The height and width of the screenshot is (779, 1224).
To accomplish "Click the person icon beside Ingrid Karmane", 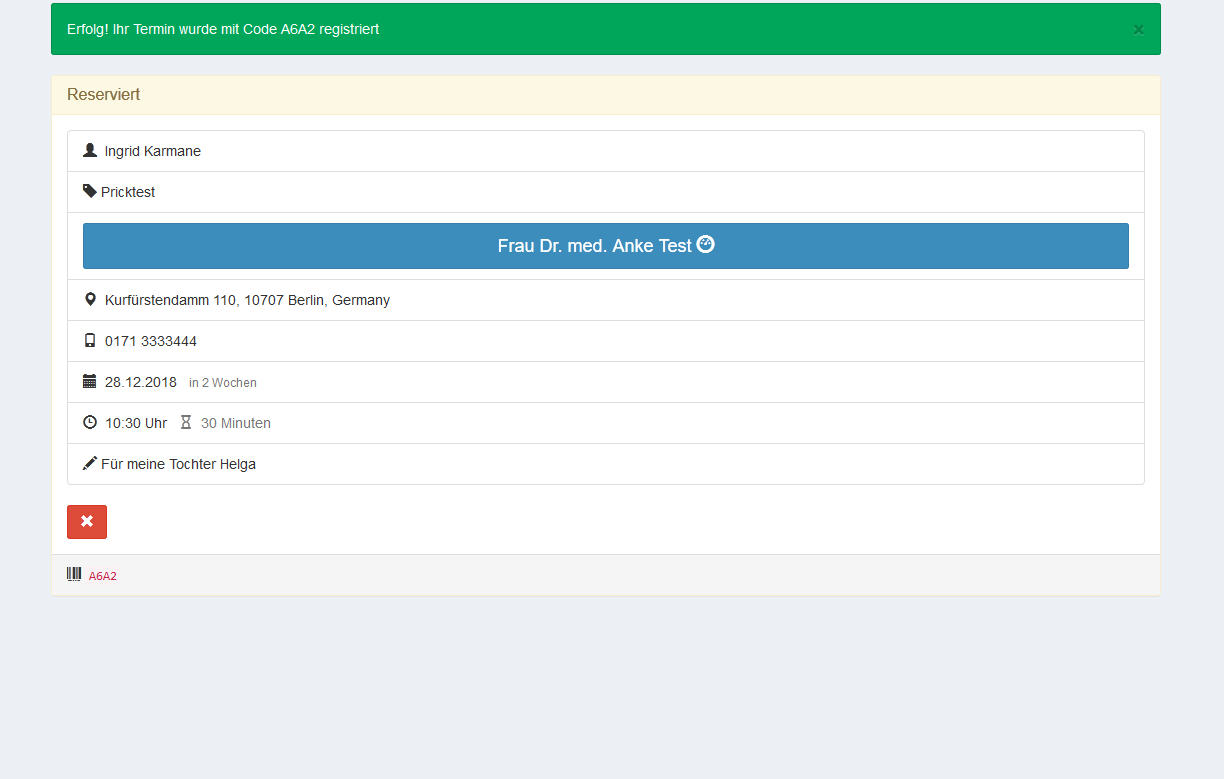I will [x=90, y=151].
